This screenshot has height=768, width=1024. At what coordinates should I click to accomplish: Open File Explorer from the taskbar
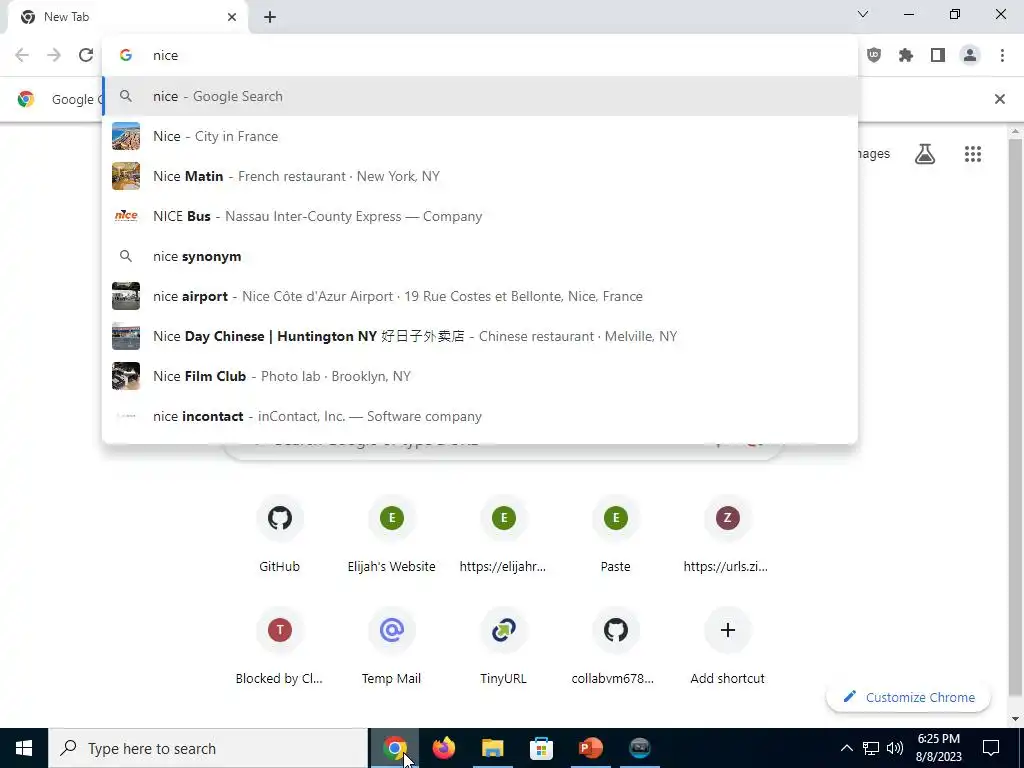pyautogui.click(x=493, y=748)
